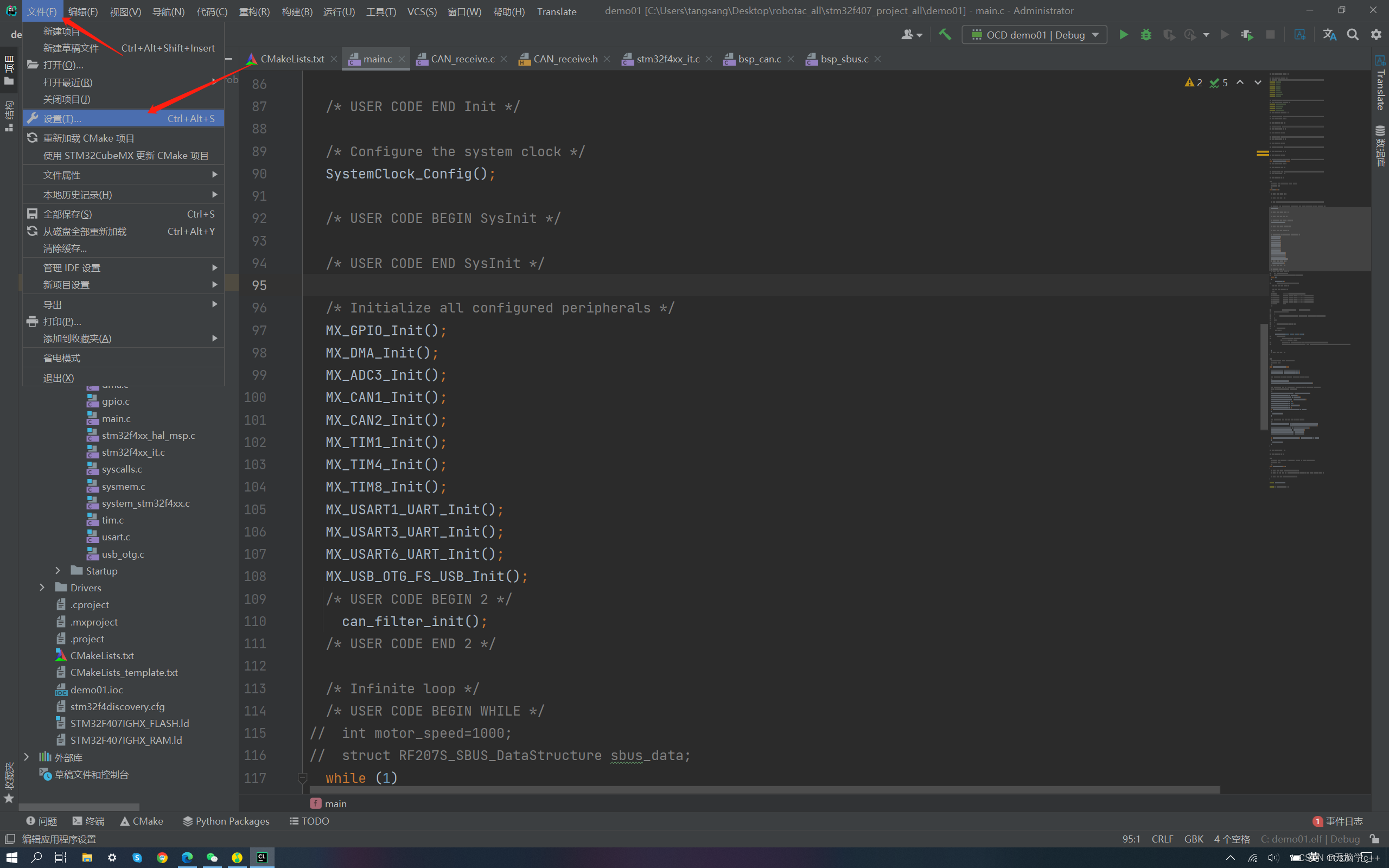
Task: Click the code minimap preview on the right
Action: (x=1319, y=282)
